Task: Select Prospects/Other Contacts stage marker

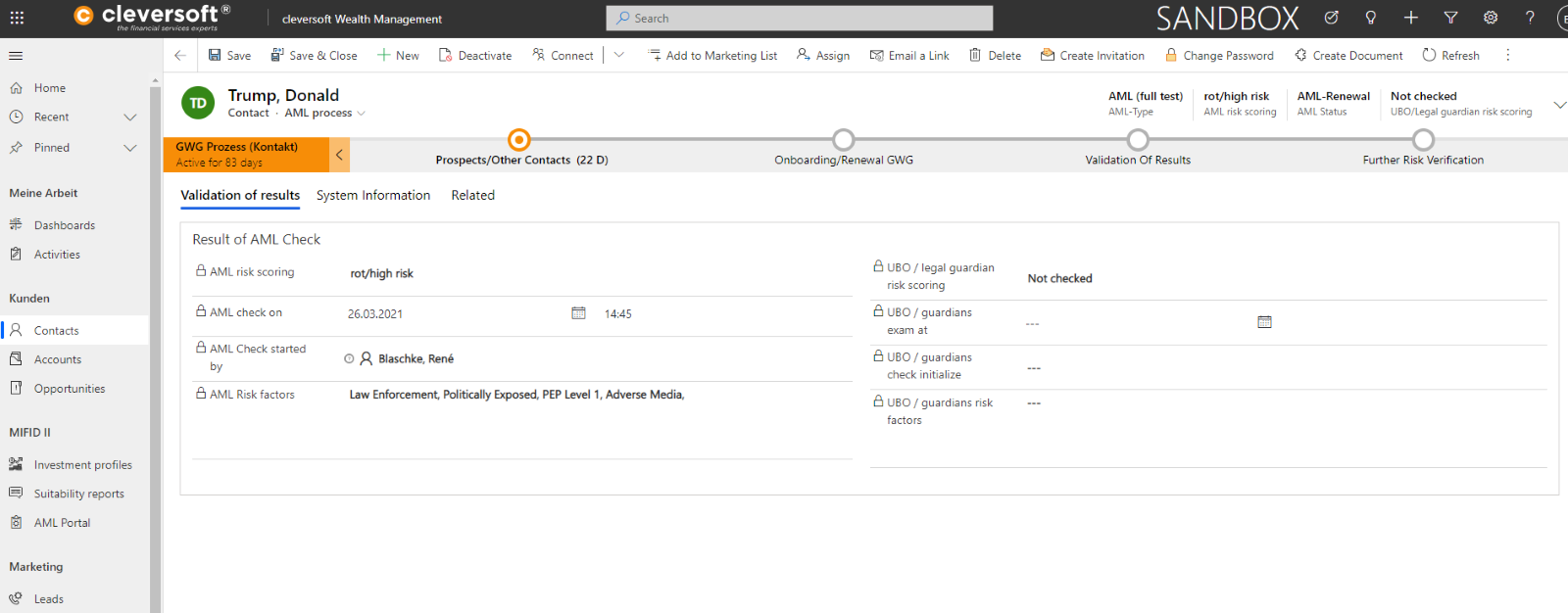Action: (x=519, y=140)
